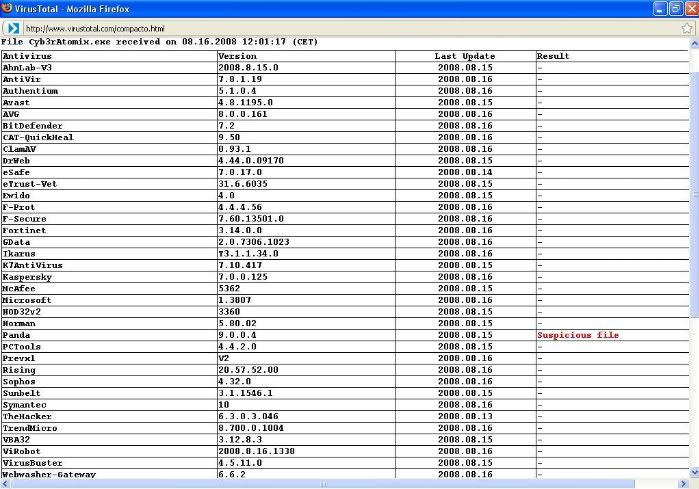The image size is (699, 489).
Task: Click horizontal scrollbar right arrow
Action: (x=683, y=484)
